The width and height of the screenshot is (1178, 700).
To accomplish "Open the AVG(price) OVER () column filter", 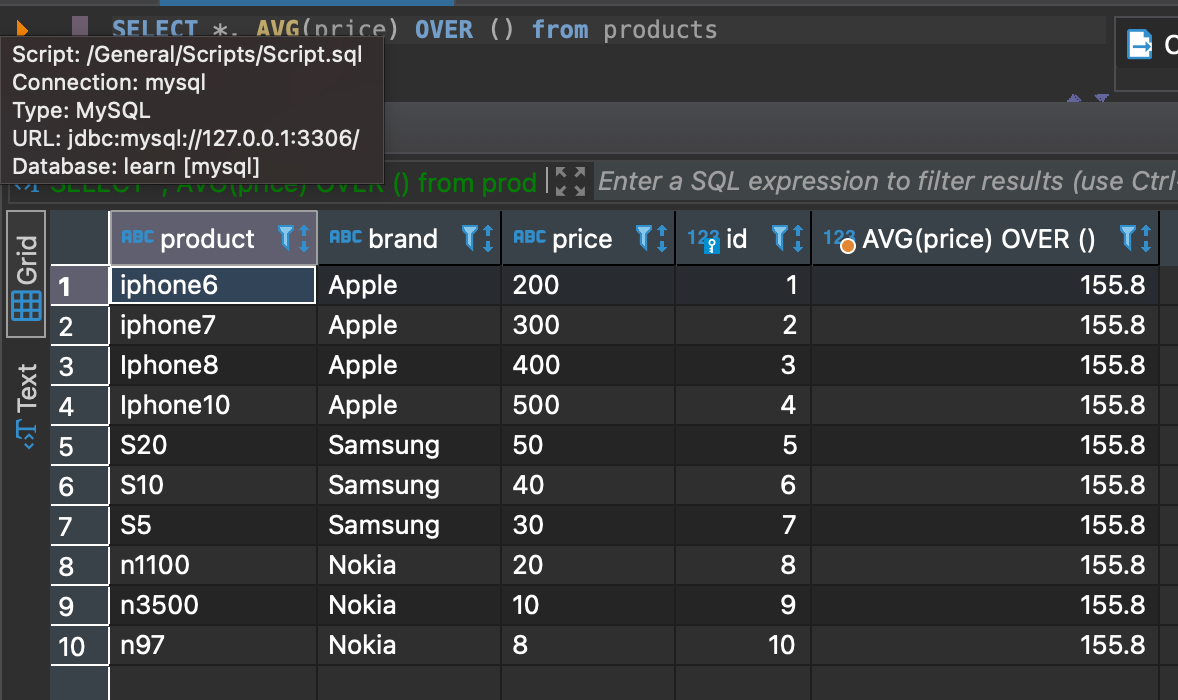I will pos(1130,238).
